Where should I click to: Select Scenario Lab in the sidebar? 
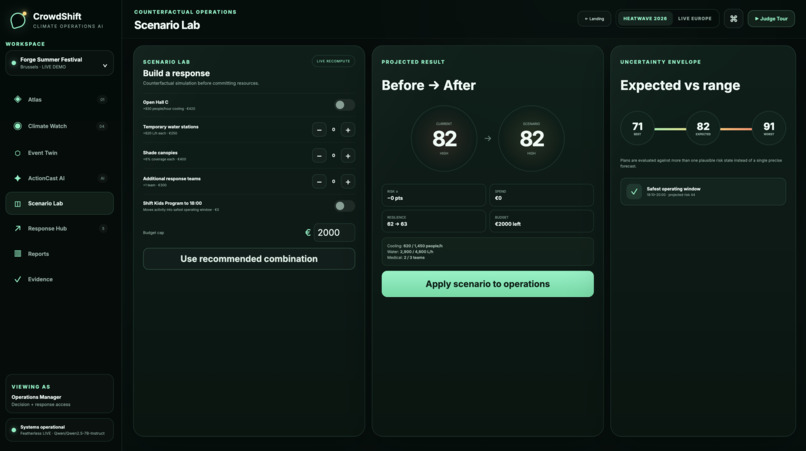pyautogui.click(x=60, y=203)
